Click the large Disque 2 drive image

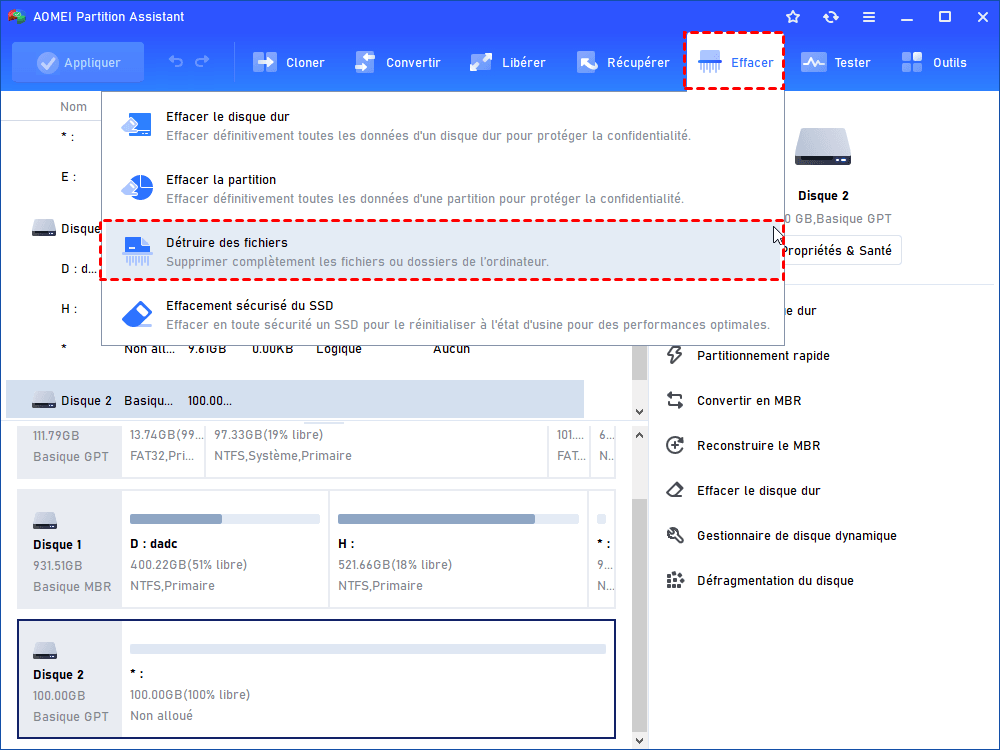[823, 147]
